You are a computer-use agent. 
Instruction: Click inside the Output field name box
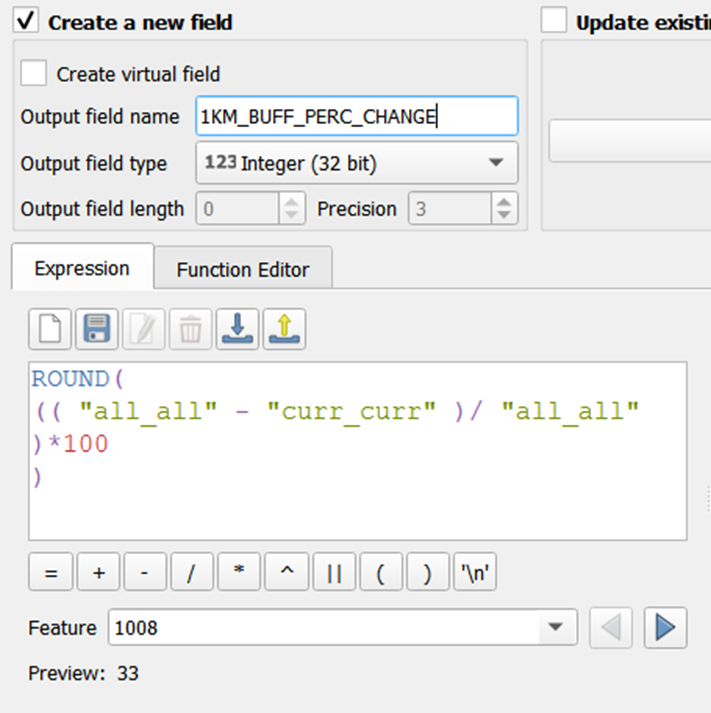[x=356, y=116]
